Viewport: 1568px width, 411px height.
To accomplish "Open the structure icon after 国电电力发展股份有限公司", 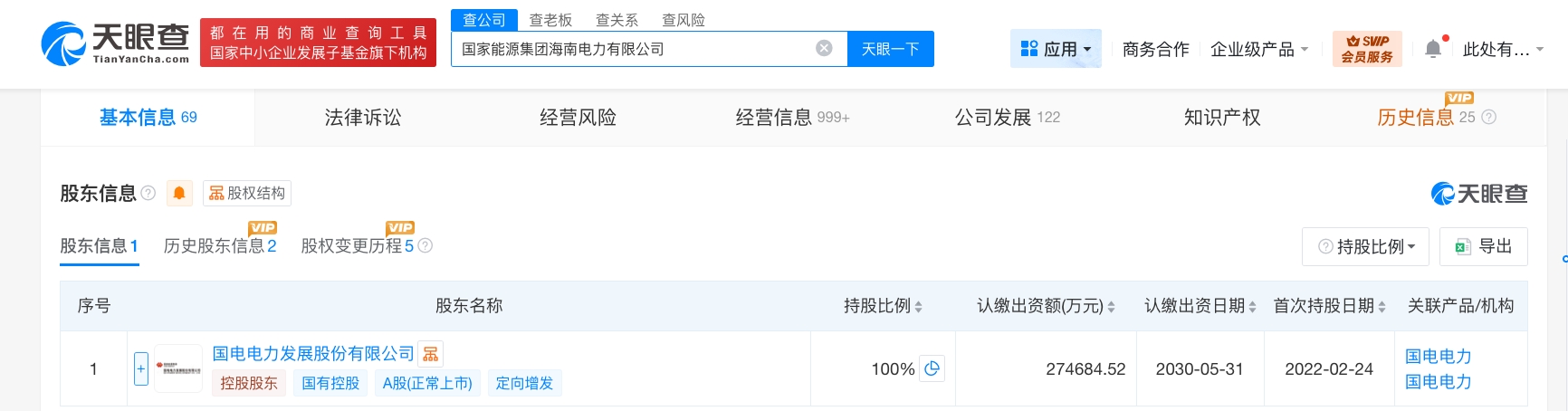I will pyautogui.click(x=431, y=354).
